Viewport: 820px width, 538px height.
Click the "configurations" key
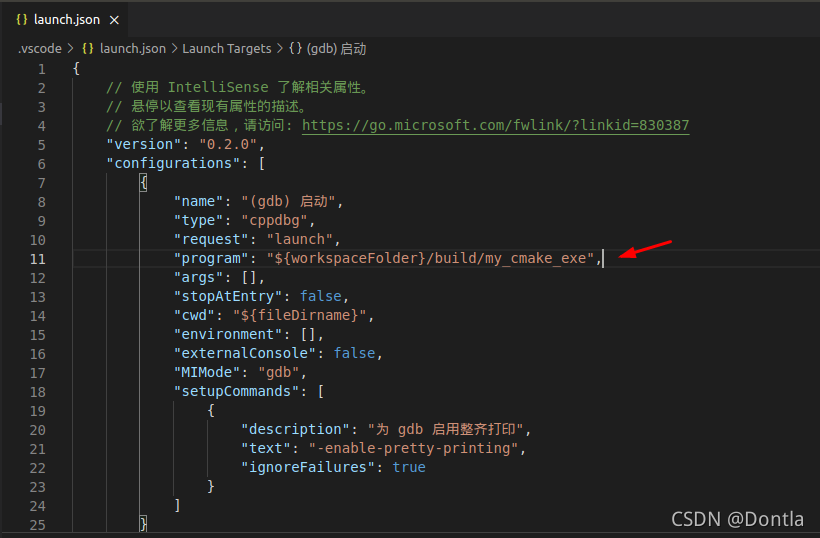173,163
